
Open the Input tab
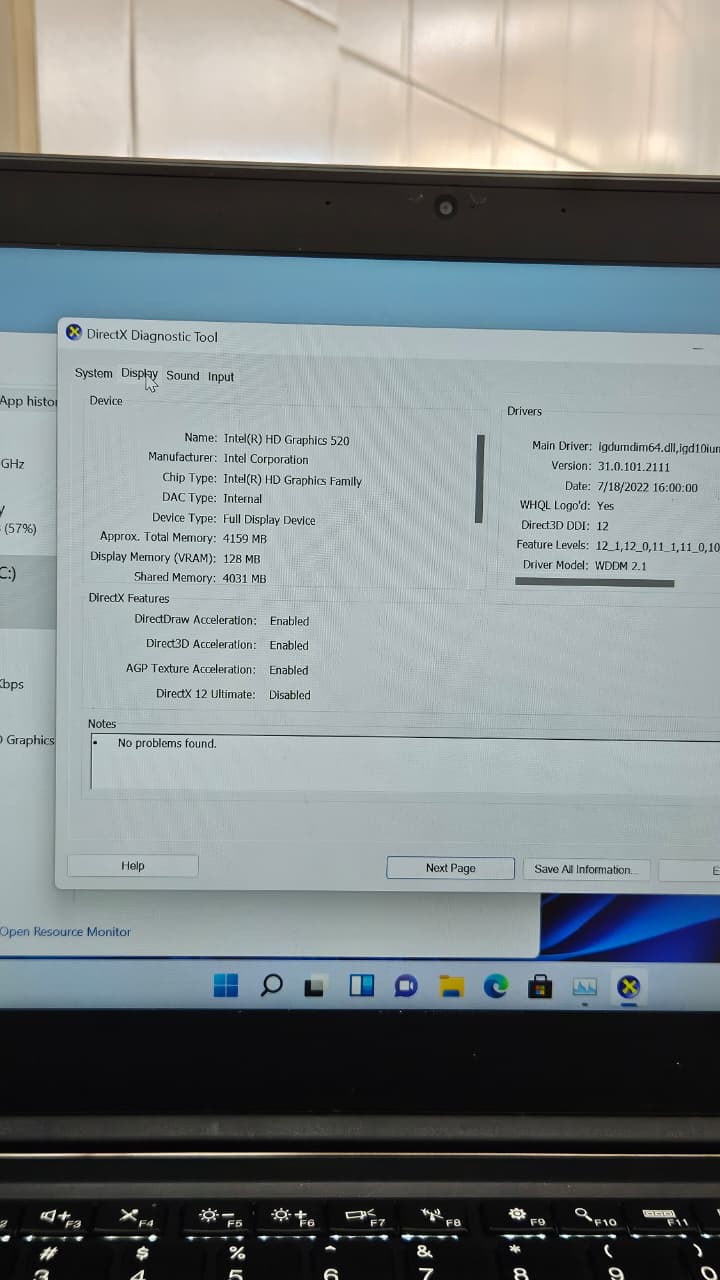[221, 377]
